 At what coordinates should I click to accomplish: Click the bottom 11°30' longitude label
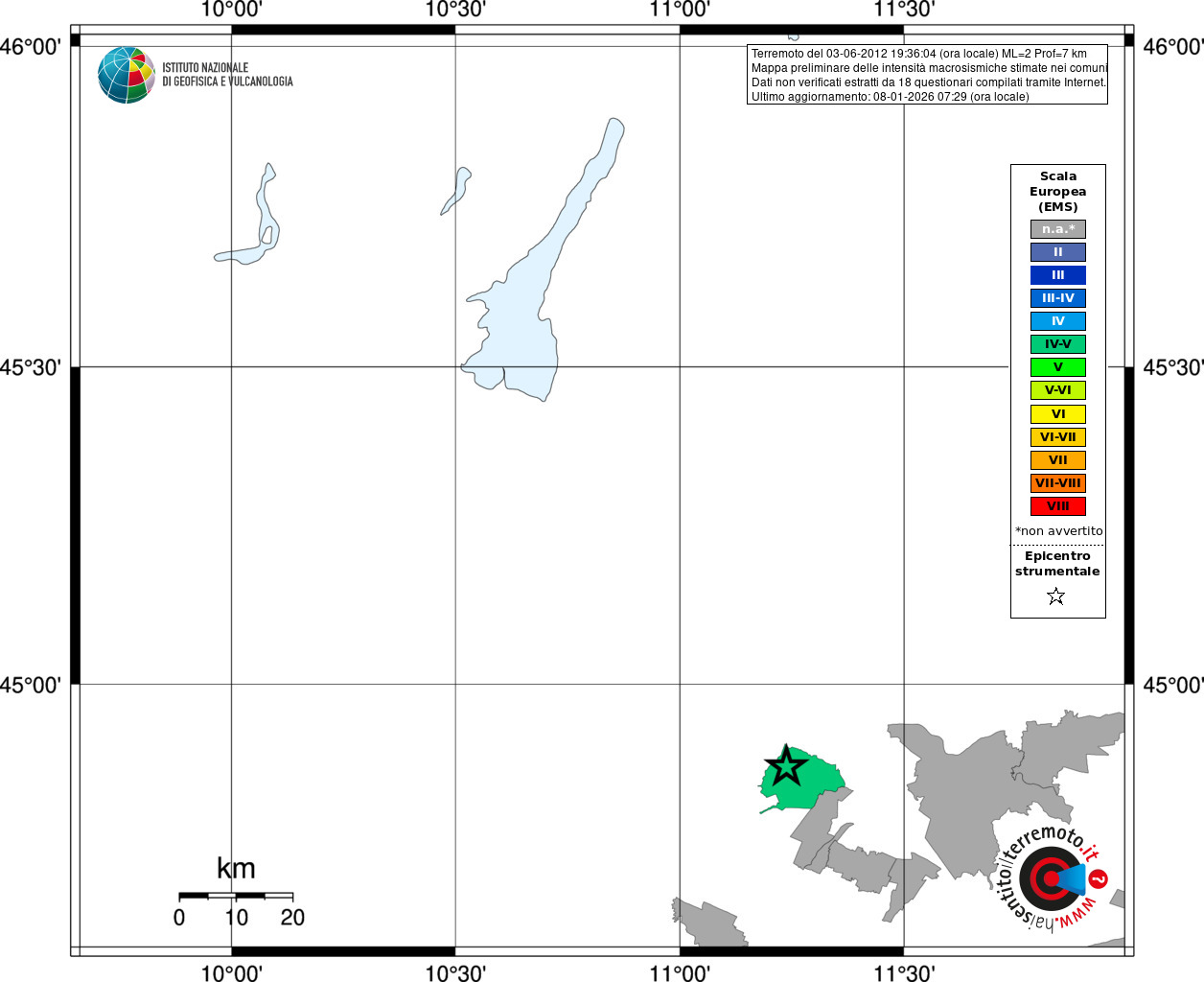point(904,973)
